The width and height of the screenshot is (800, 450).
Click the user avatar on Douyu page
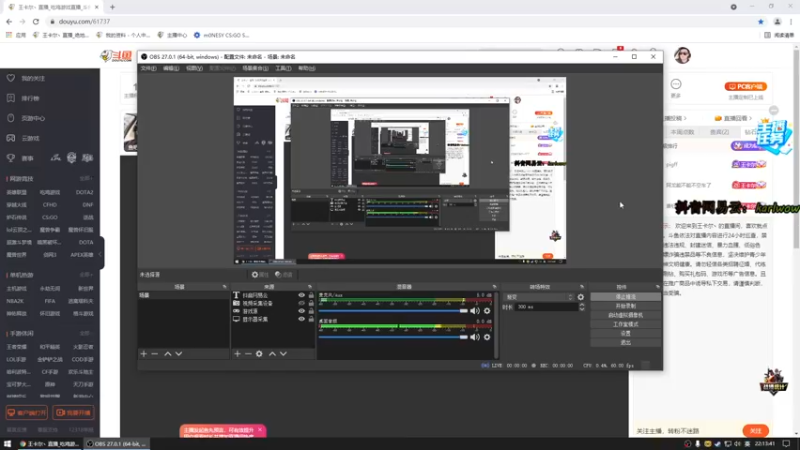click(683, 56)
